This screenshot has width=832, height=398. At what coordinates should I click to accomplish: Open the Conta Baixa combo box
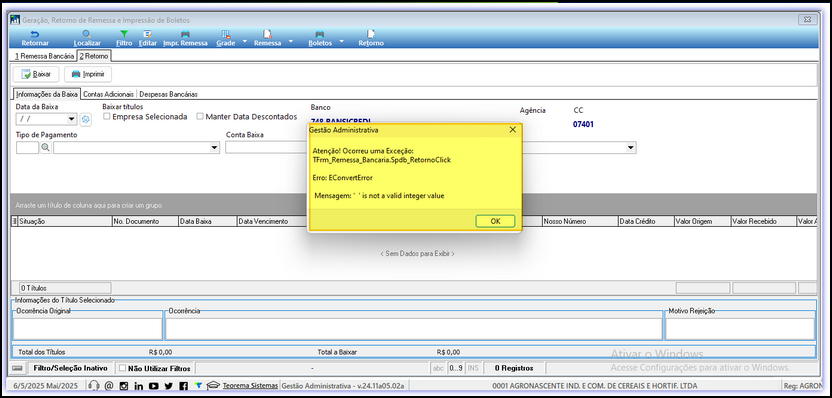coord(266,148)
